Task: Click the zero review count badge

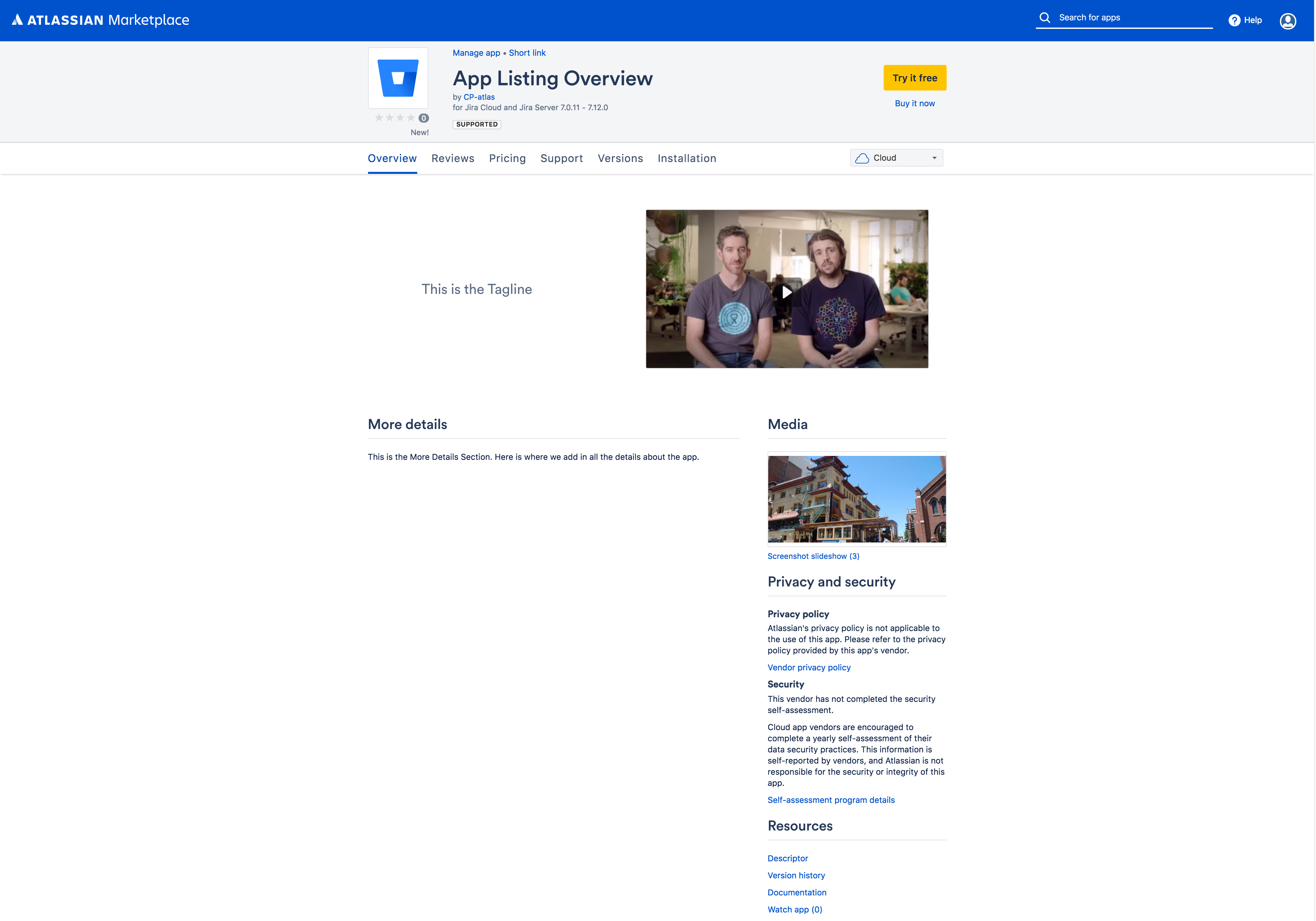Action: click(423, 118)
